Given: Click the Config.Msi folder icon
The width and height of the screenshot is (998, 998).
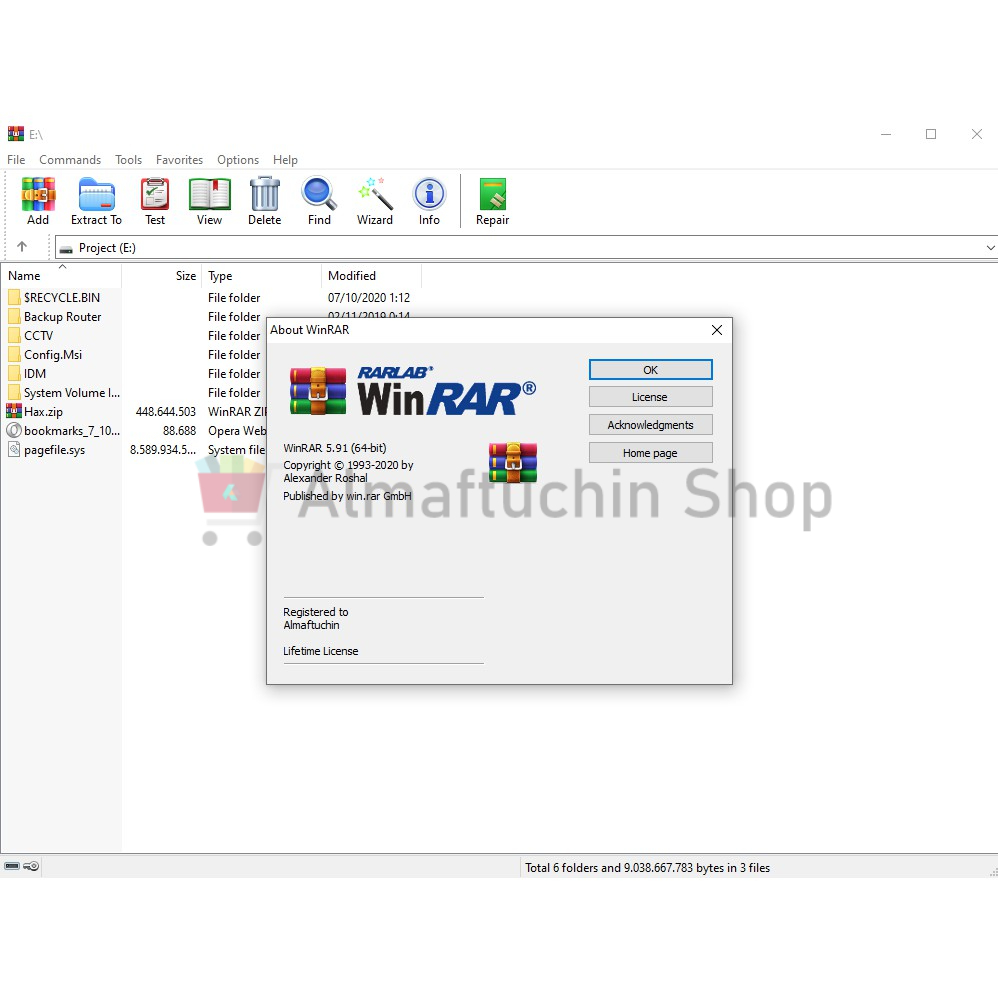Looking at the screenshot, I should point(14,355).
